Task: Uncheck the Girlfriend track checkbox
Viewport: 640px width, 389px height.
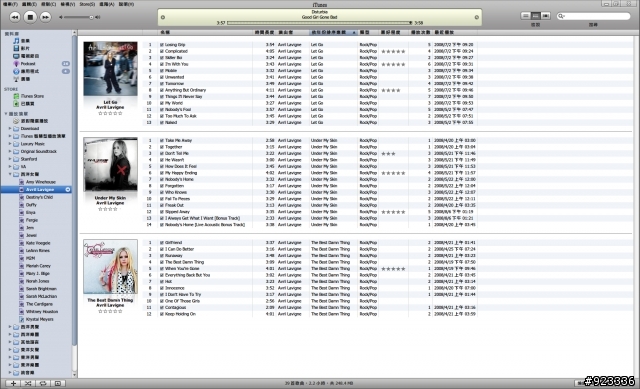Action: [162, 242]
